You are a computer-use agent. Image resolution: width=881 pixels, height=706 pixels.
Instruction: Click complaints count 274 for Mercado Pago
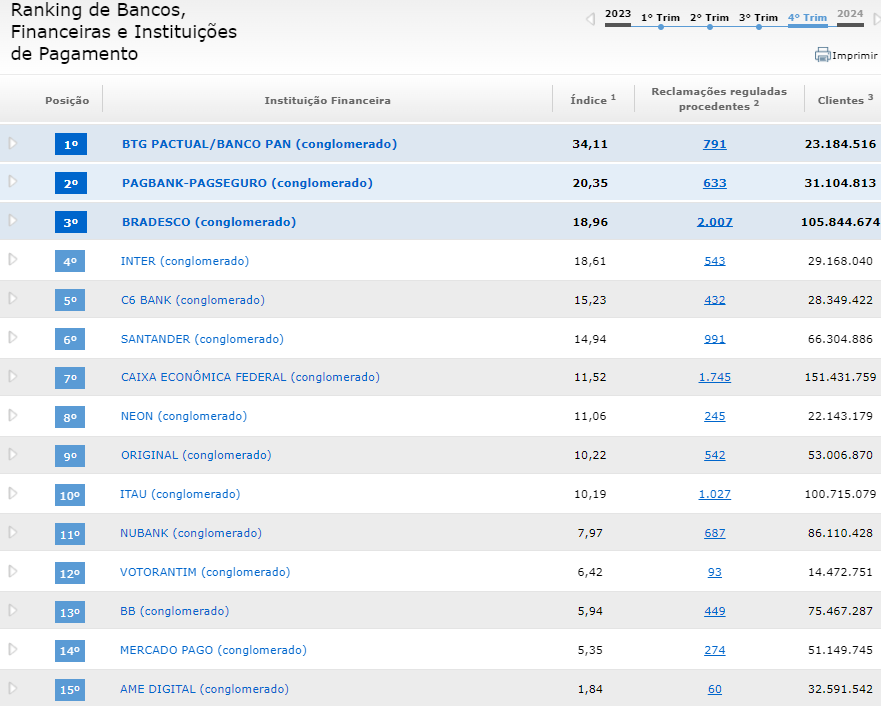tap(715, 650)
